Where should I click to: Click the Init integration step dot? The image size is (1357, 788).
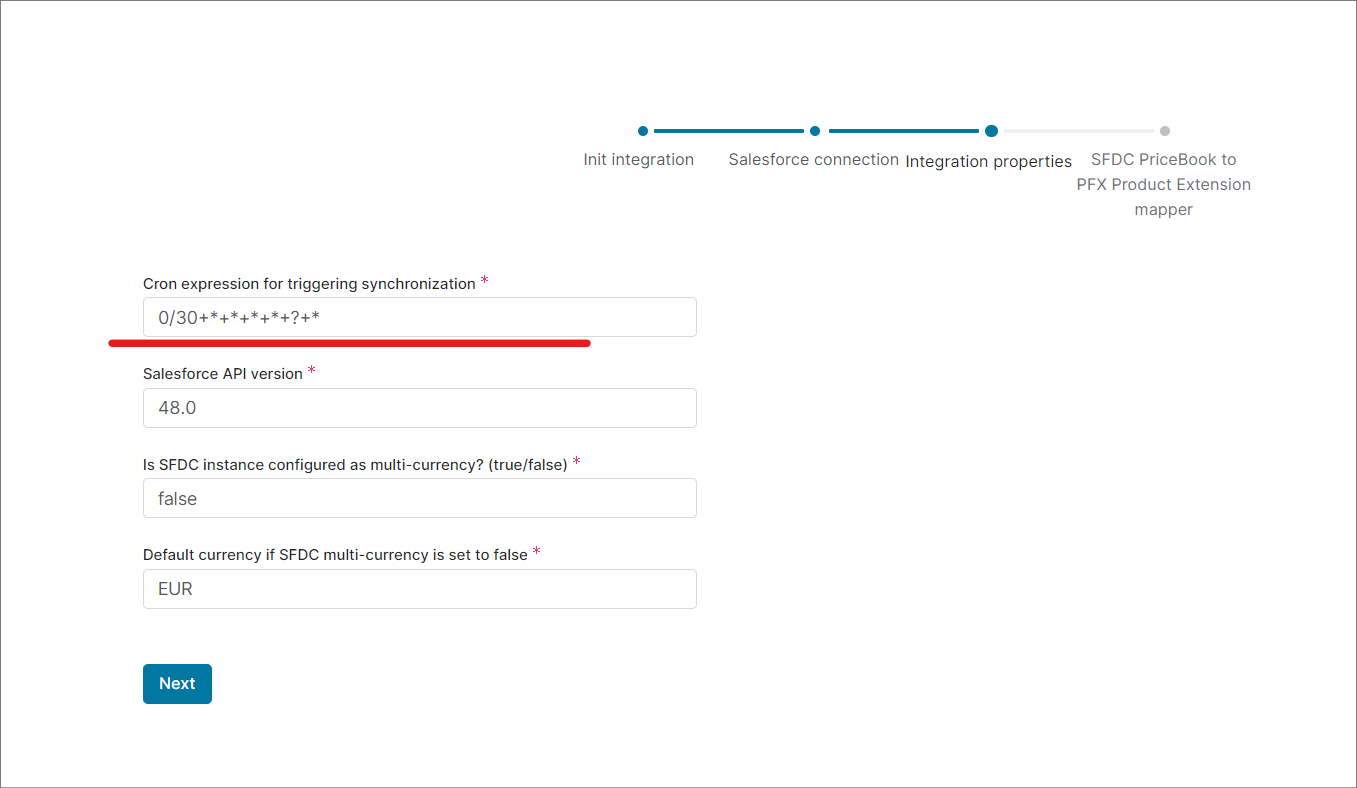coord(643,131)
